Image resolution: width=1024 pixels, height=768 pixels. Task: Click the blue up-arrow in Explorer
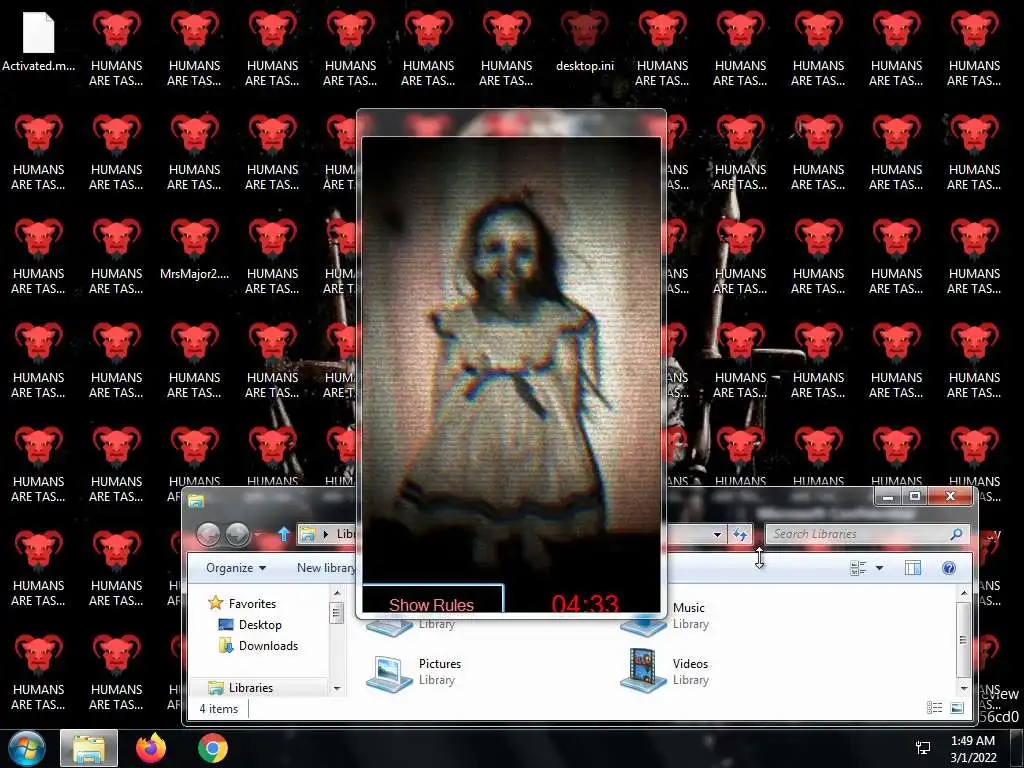click(x=283, y=534)
